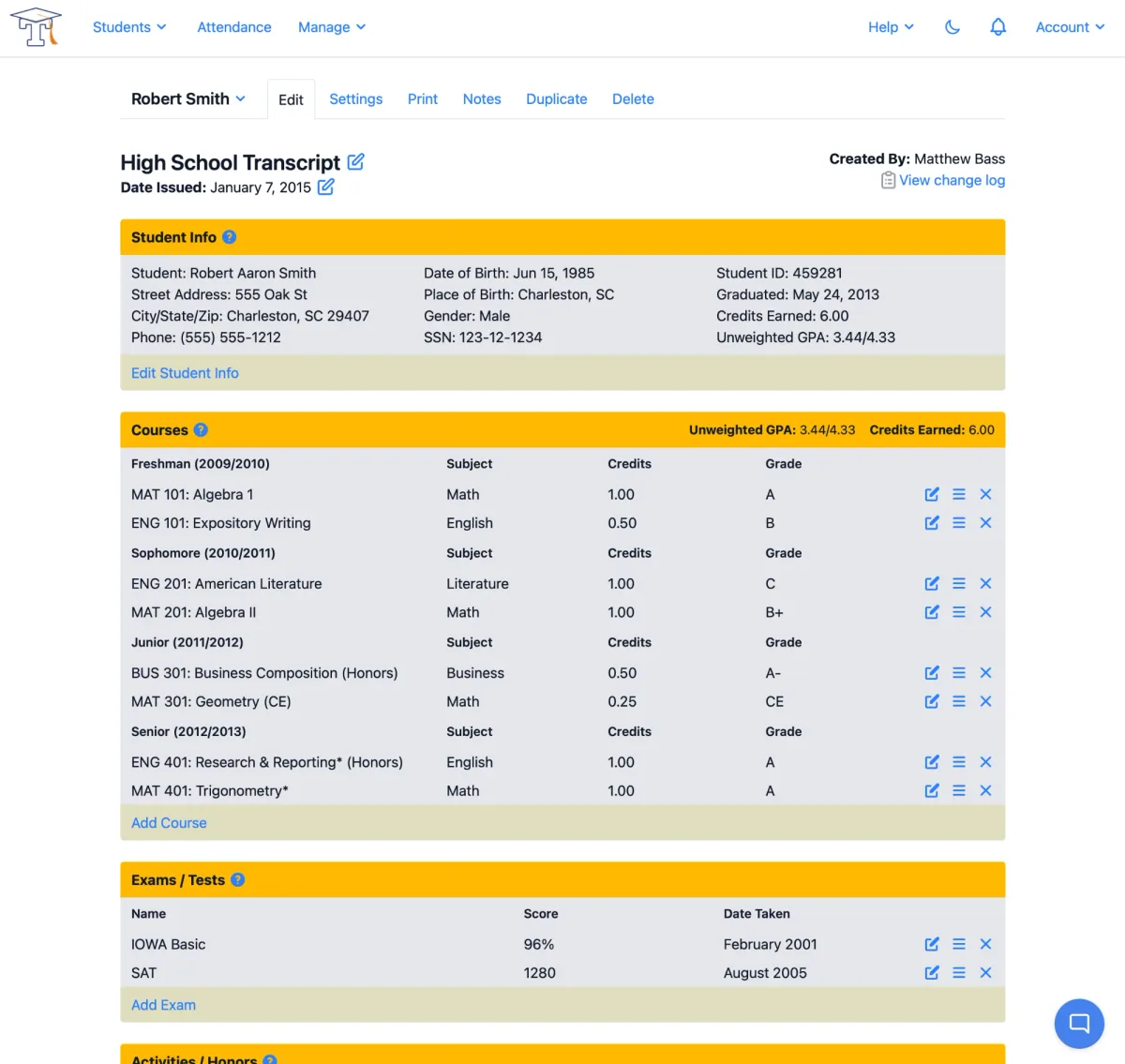The width and height of the screenshot is (1125, 1064).
Task: Reorder ENG 101: Expository Writing handle
Action: click(959, 523)
